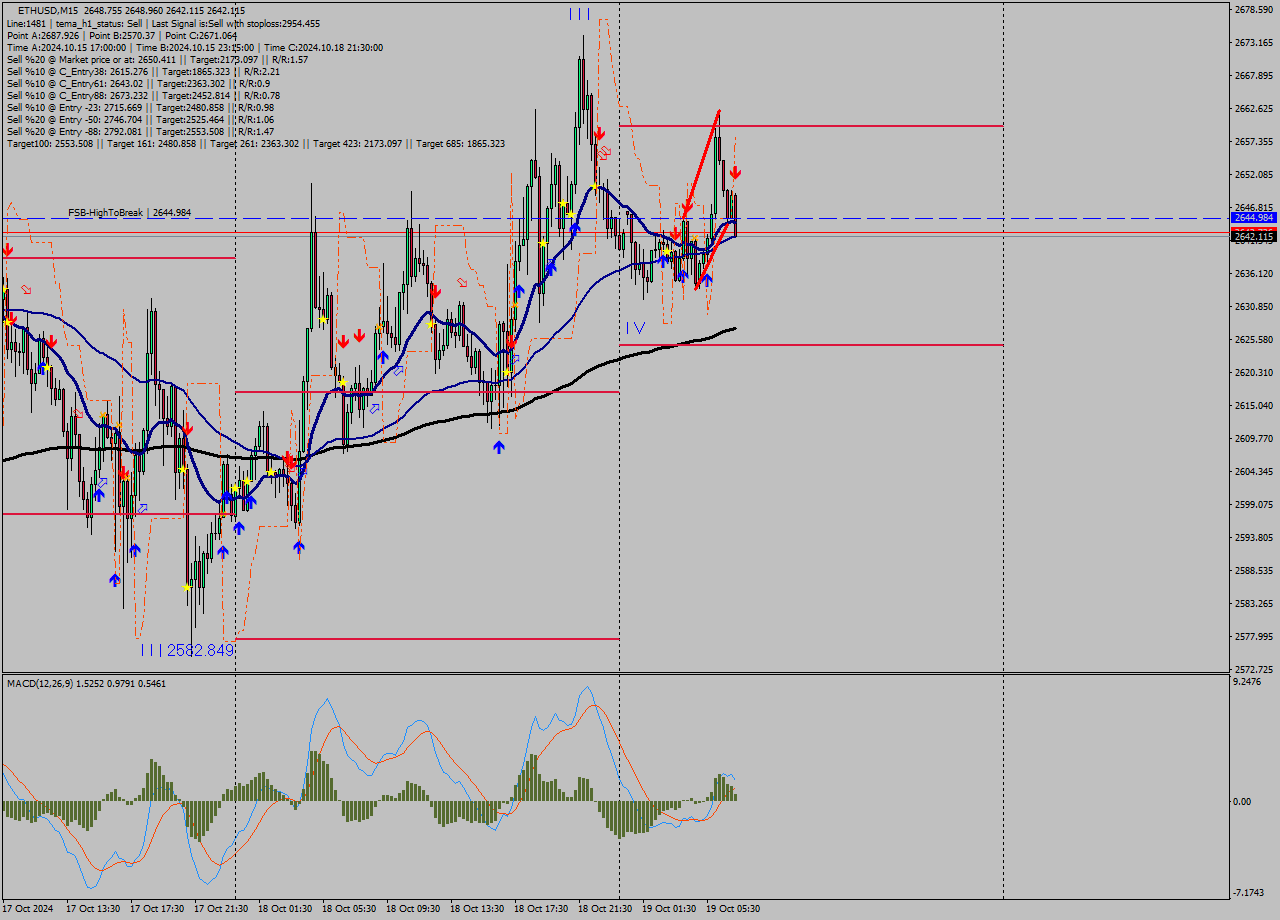Click price axis value 2583.265
Image resolution: width=1280 pixels, height=920 pixels.
point(1253,604)
